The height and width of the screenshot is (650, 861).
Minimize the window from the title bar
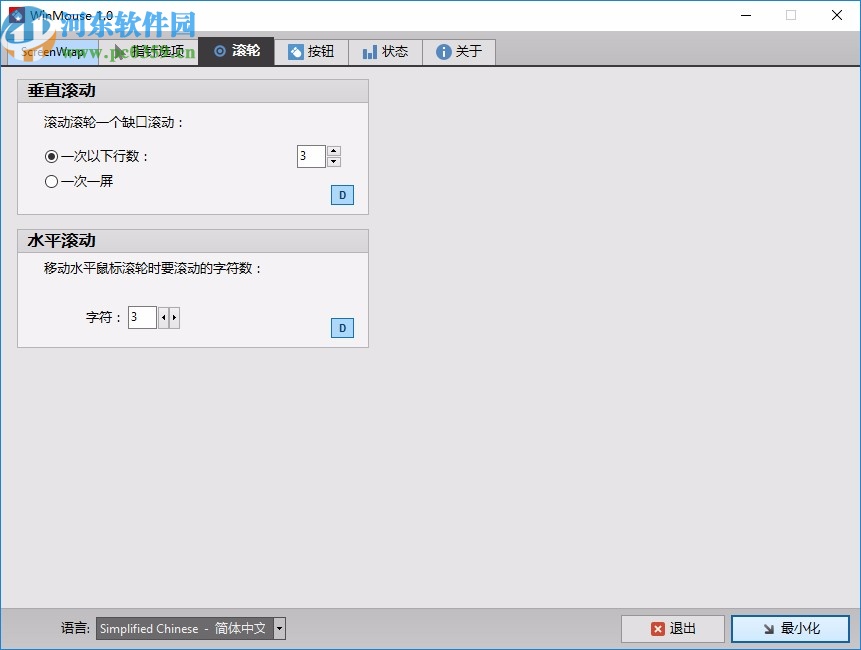click(x=746, y=15)
